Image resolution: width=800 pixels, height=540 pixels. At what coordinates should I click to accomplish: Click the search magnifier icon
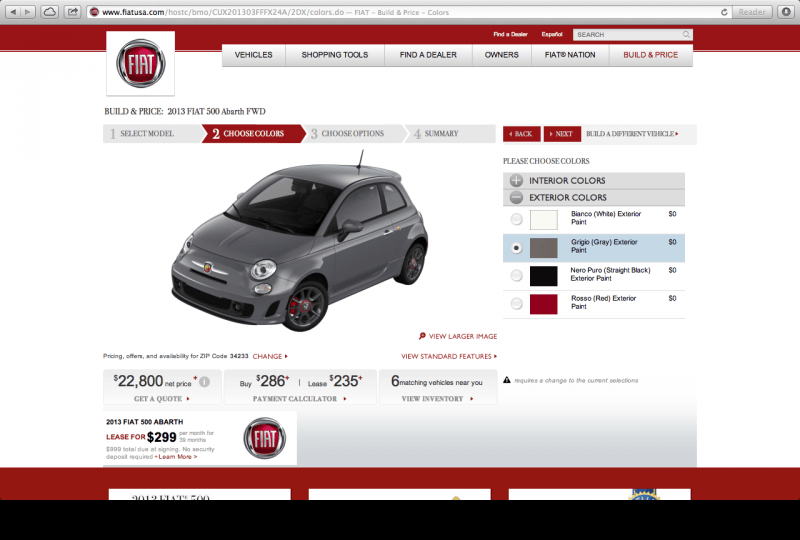(x=686, y=35)
